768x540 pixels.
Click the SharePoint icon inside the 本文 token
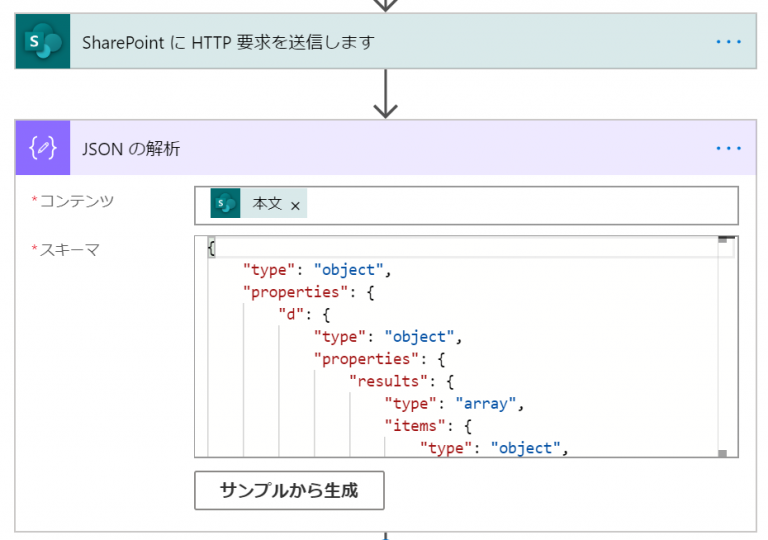point(225,204)
